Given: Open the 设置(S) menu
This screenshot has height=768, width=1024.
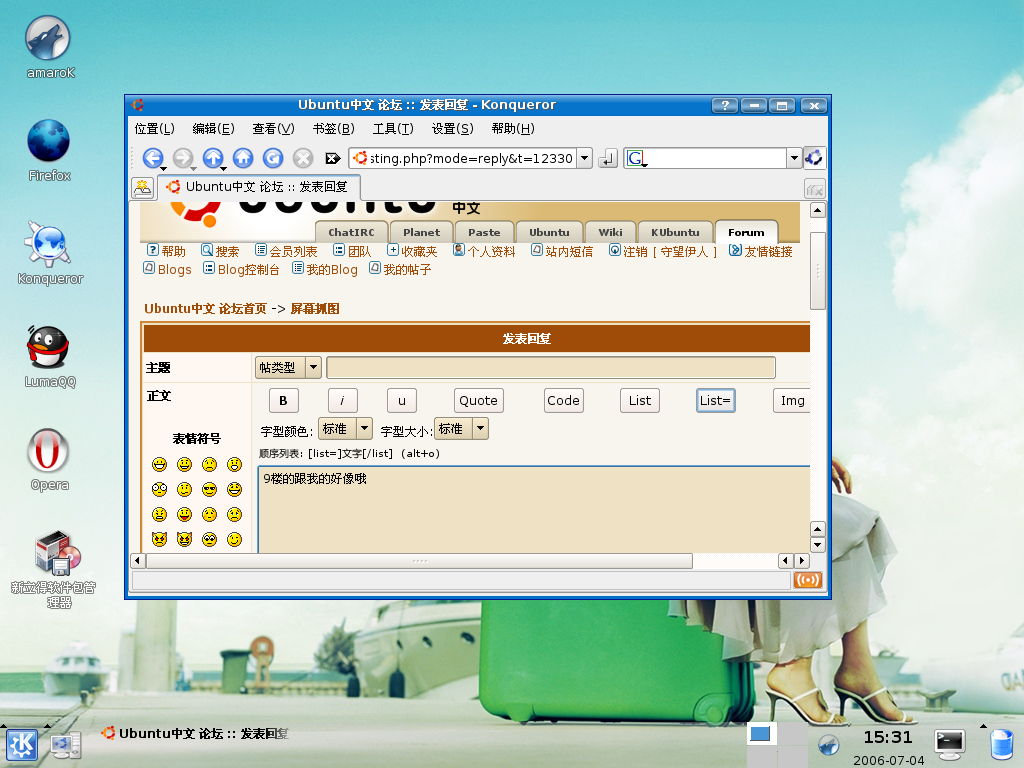Looking at the screenshot, I should pos(453,129).
